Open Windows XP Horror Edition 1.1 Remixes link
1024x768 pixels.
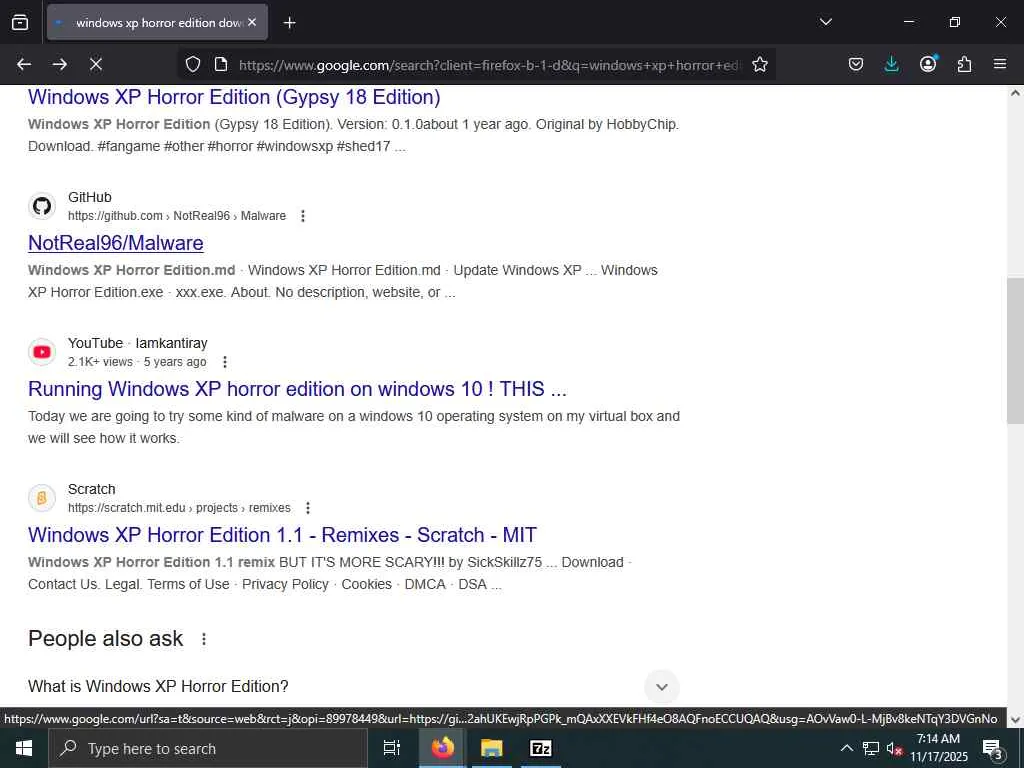282,535
